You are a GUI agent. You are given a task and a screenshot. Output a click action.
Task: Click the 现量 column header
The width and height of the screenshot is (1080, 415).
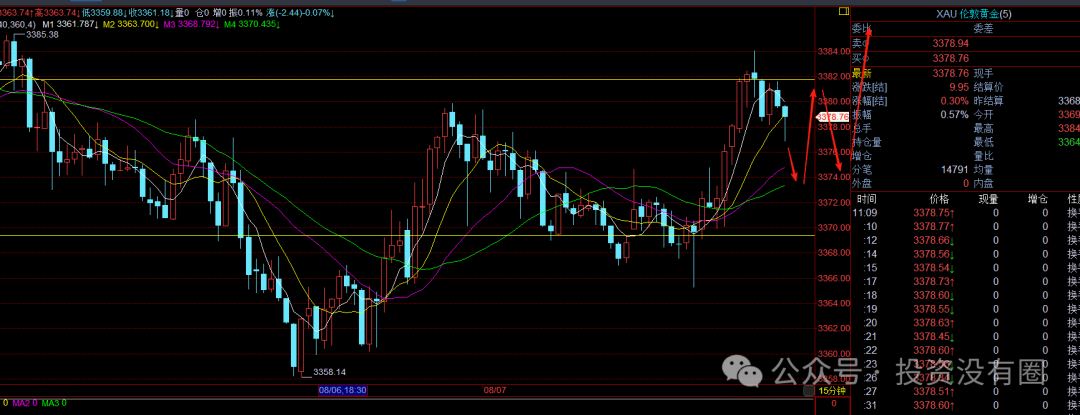pos(989,199)
